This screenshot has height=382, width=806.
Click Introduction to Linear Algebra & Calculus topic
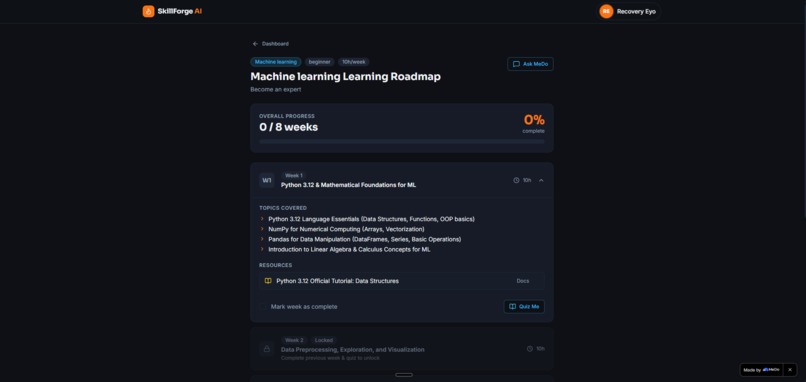pyautogui.click(x=349, y=249)
